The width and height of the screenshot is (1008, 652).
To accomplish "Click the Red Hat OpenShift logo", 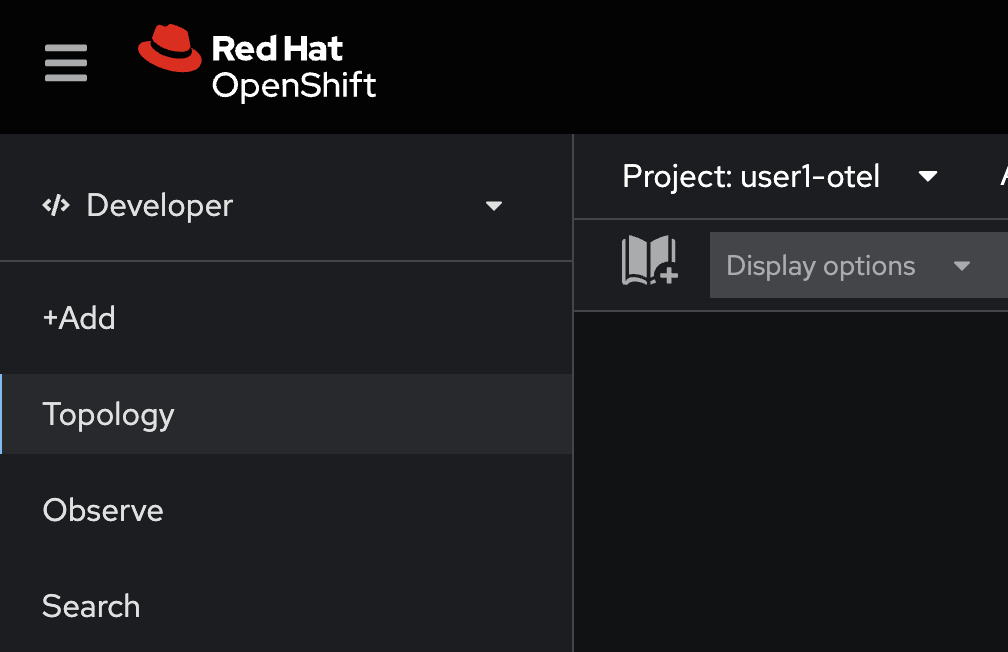I will [256, 63].
